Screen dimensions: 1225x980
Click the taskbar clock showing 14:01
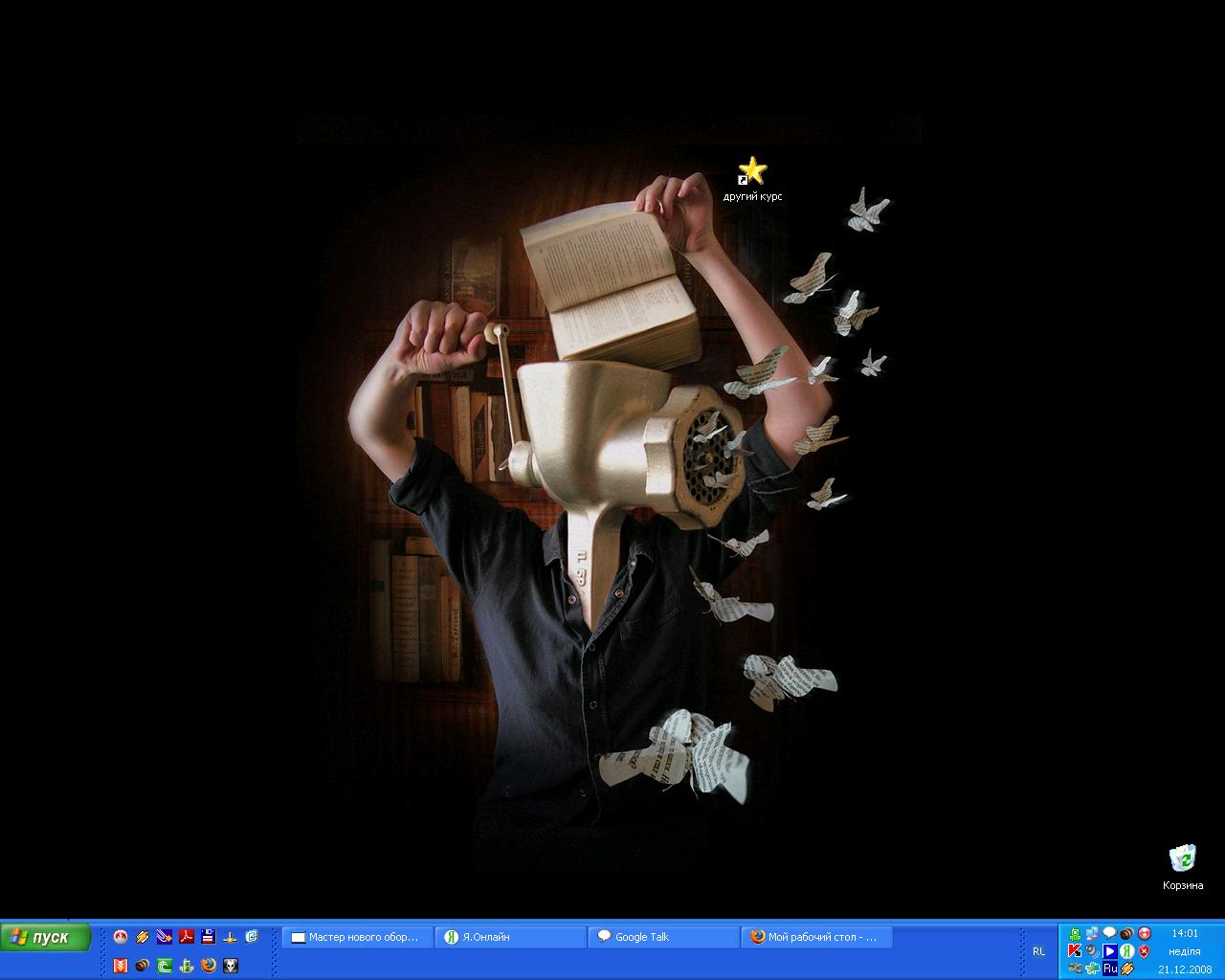[x=1185, y=933]
